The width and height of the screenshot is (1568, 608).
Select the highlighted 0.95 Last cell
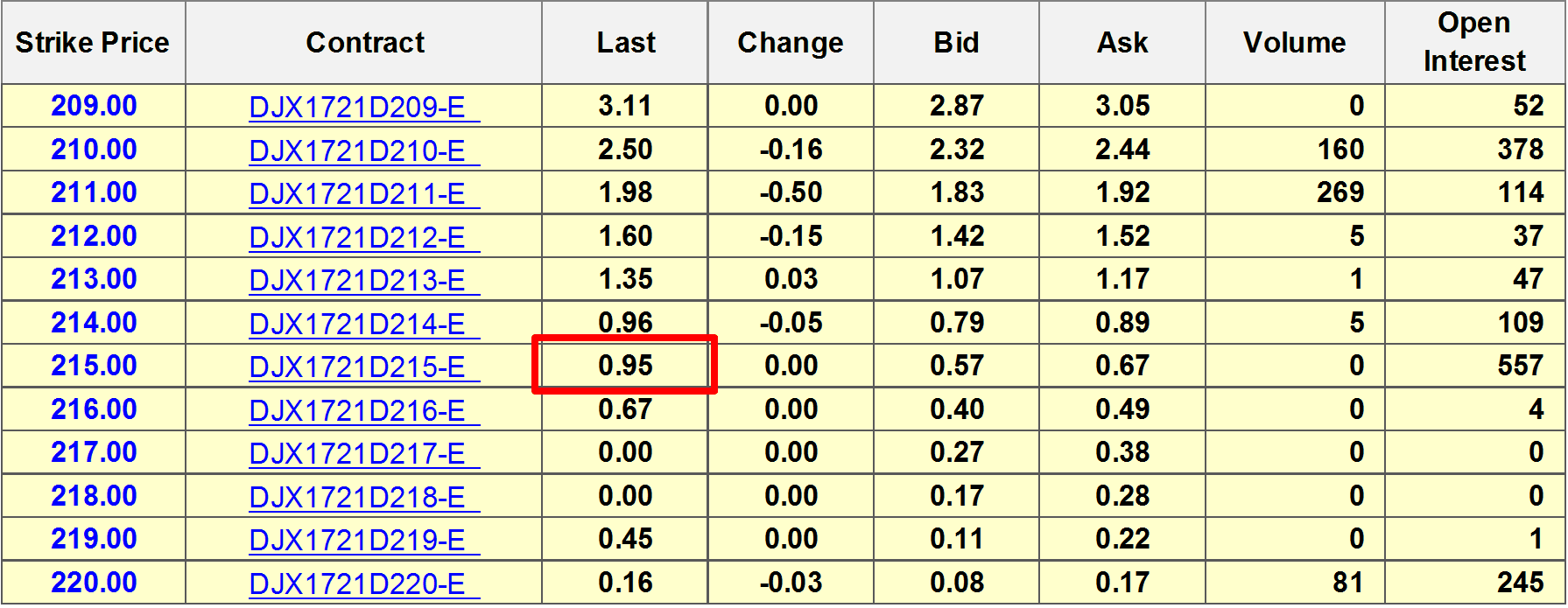625,365
